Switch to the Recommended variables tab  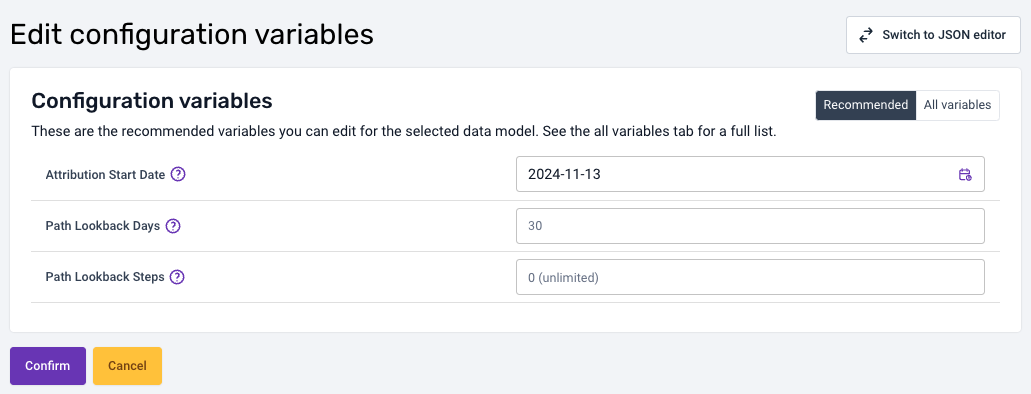click(866, 105)
